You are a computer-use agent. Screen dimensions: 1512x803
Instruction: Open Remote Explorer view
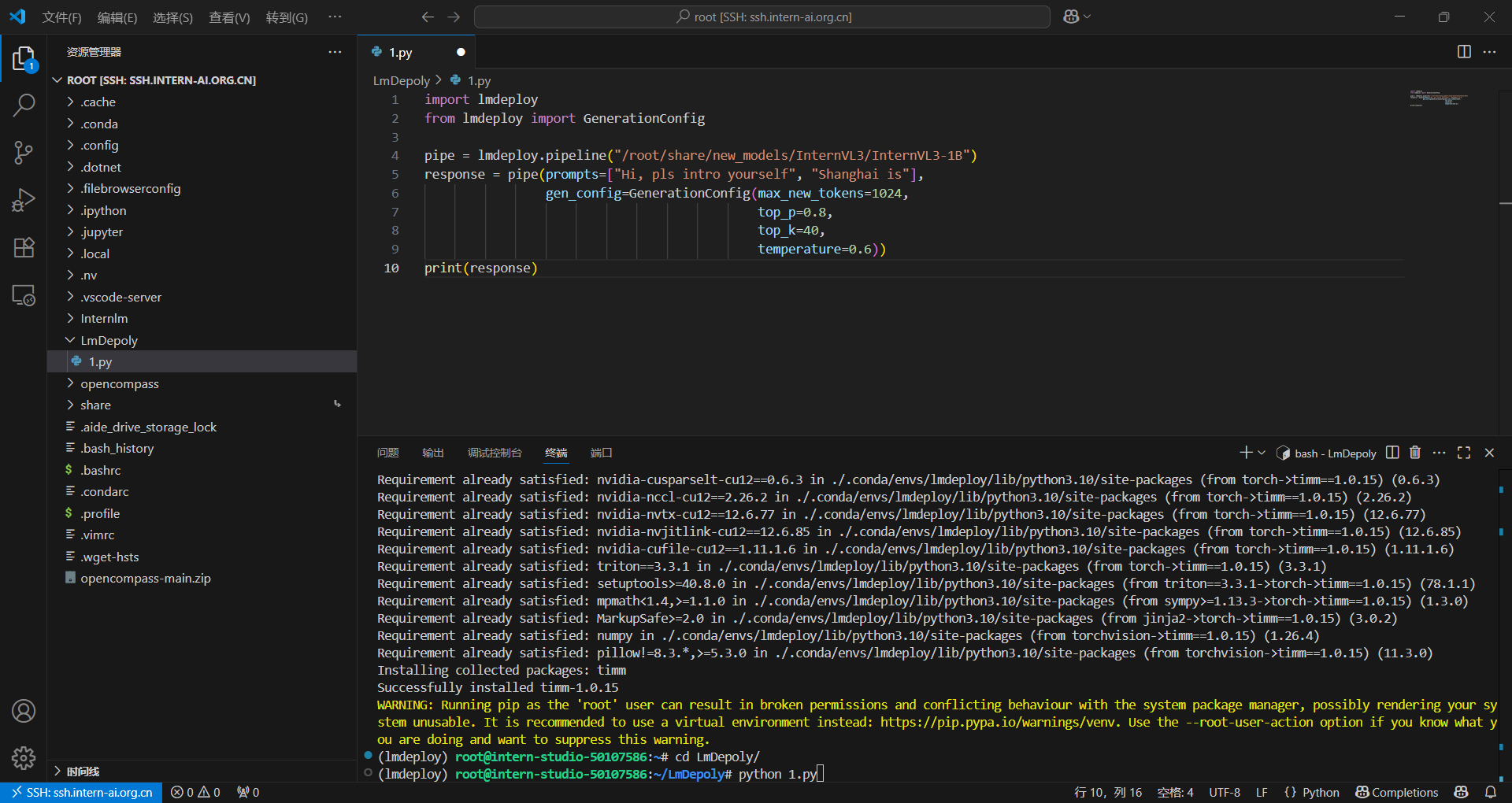tap(24, 295)
